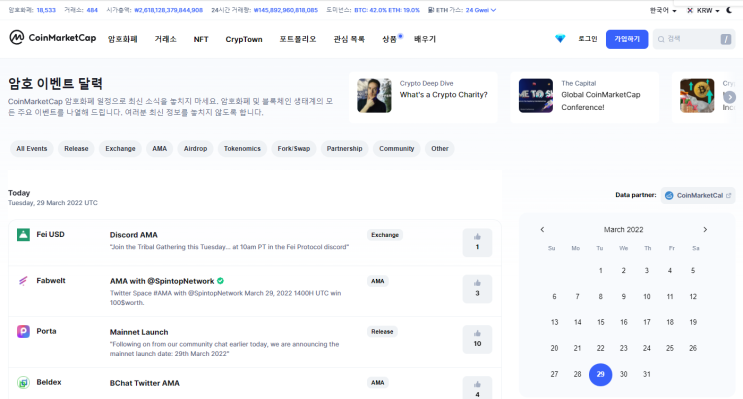Select March 30 in the calendar
Viewport: 743px width, 399px height.
624,374
